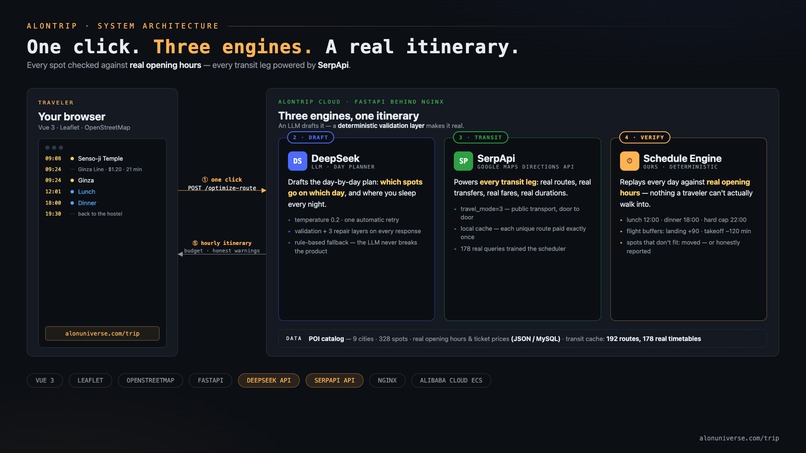Click the '2 · DRAFT' step badge
Image resolution: width=806 pixels, height=453 pixels.
(x=310, y=137)
